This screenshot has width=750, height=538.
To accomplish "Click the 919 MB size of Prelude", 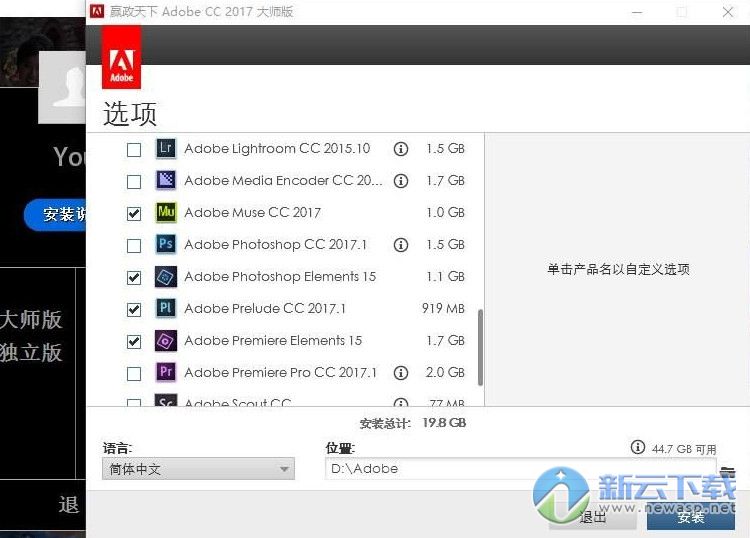I will 443,308.
